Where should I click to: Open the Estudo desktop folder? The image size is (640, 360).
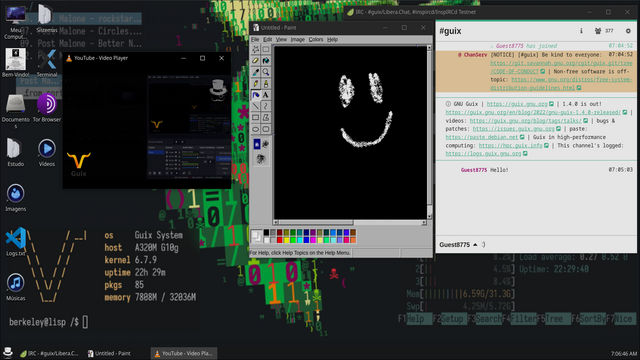16,152
